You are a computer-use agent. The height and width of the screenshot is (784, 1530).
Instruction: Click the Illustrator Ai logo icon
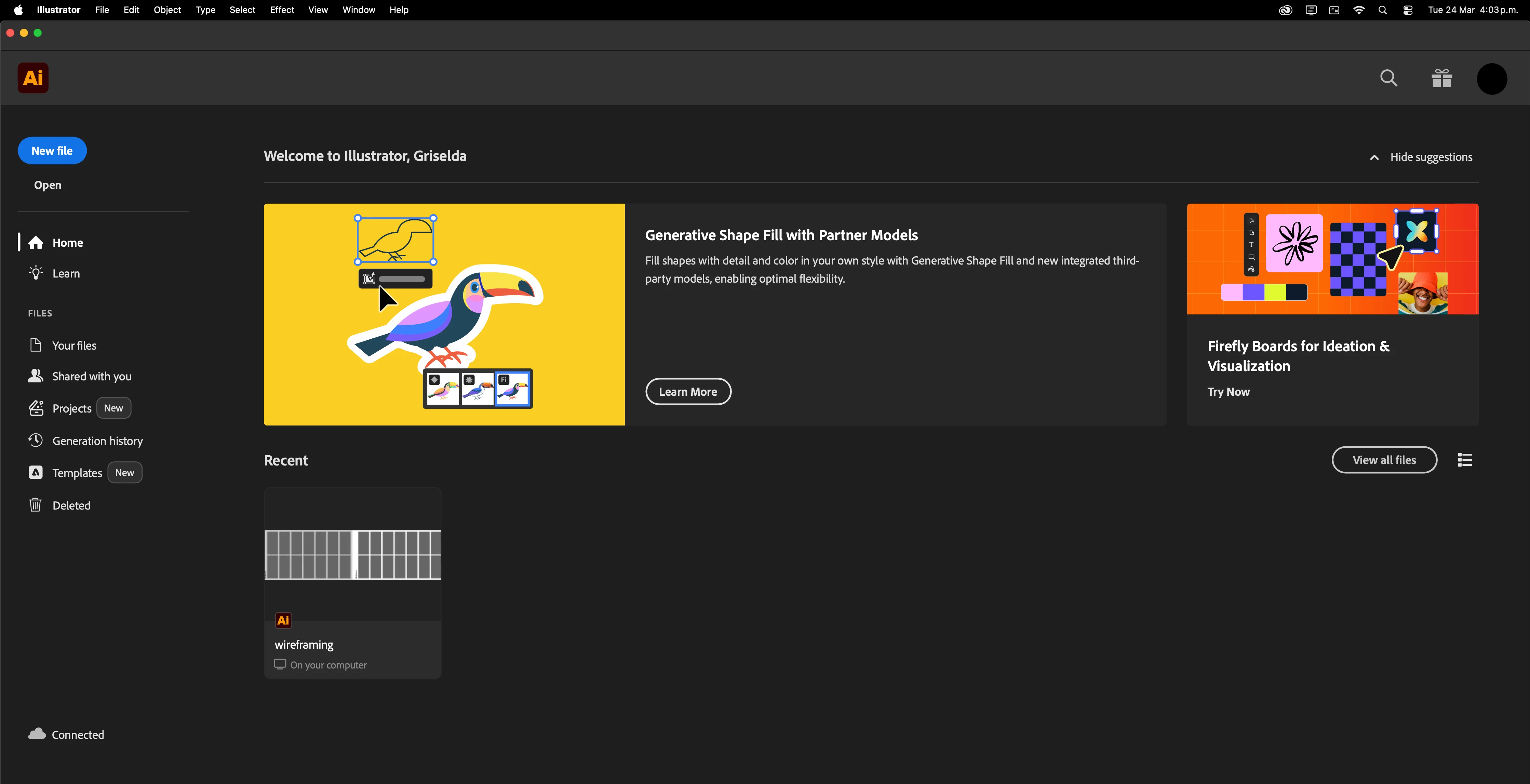[33, 78]
